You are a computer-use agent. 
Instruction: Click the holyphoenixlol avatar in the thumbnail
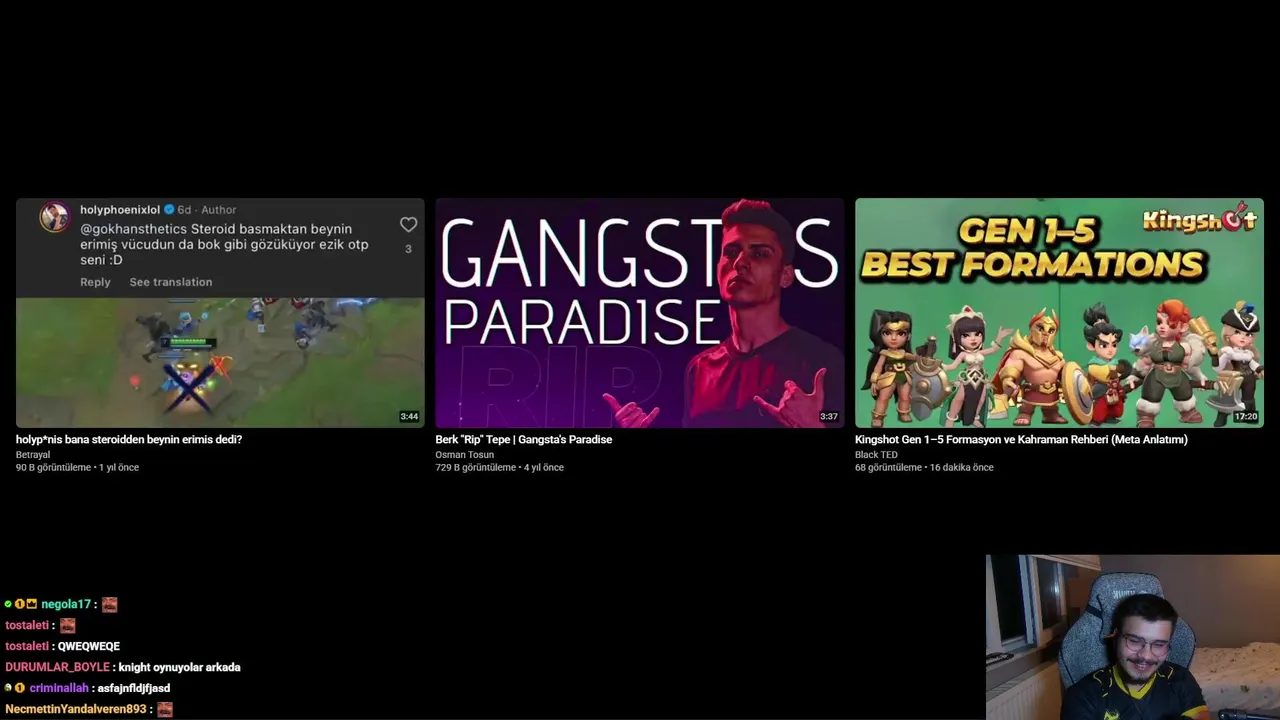pyautogui.click(x=55, y=217)
